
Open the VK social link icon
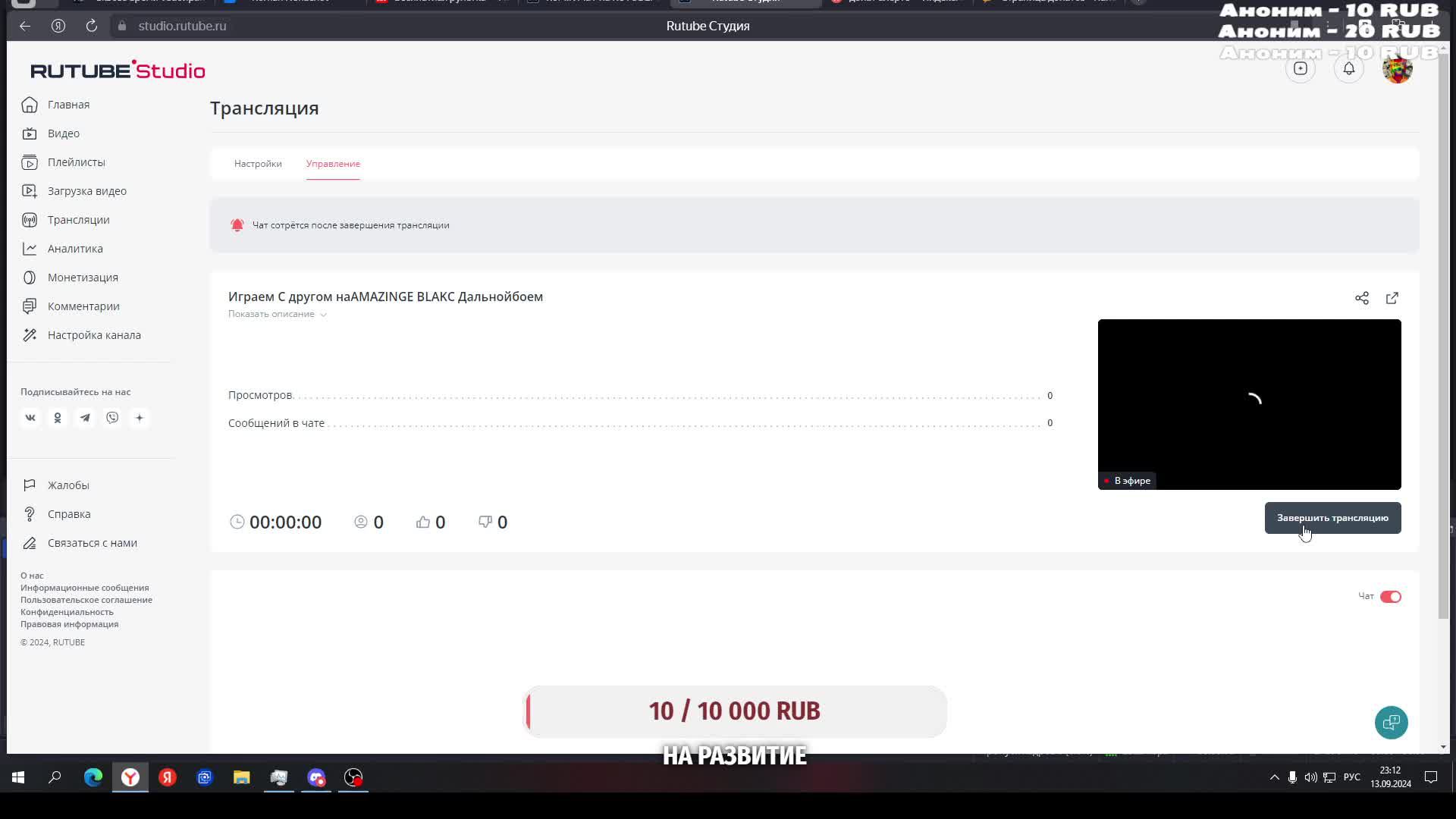(30, 418)
